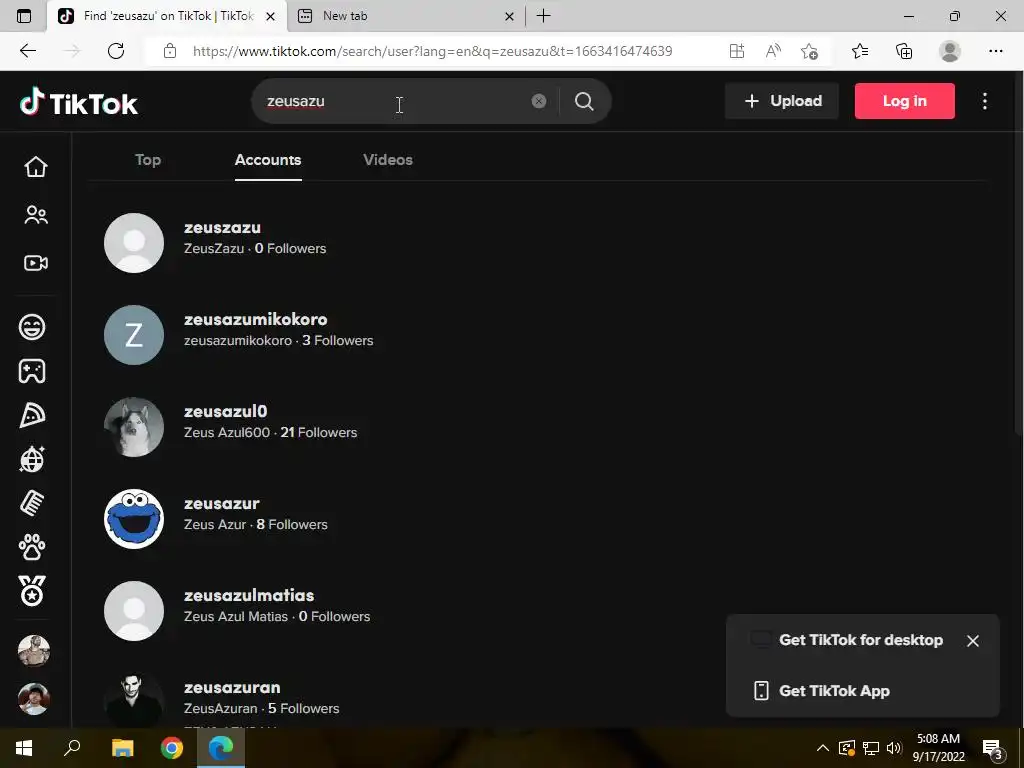
Task: Click Get TikTok for desktop
Action: point(861,640)
